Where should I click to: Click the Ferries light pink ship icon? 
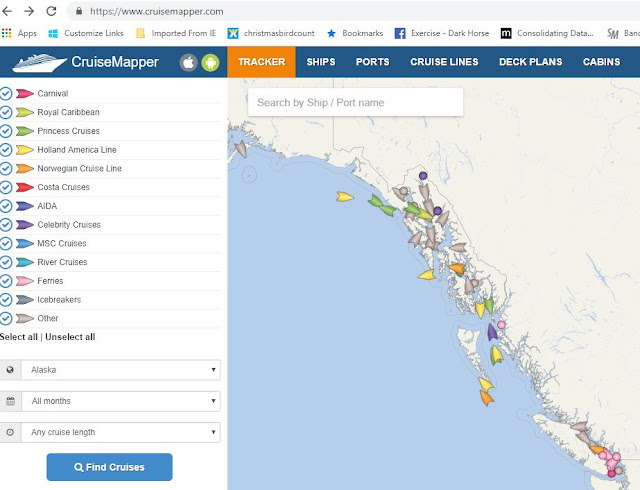[x=24, y=281]
